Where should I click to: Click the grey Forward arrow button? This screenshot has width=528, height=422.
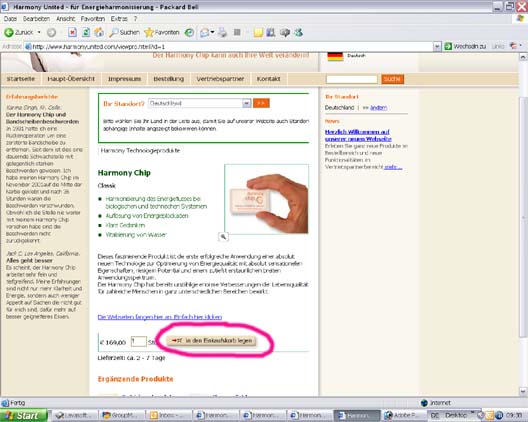(x=51, y=32)
